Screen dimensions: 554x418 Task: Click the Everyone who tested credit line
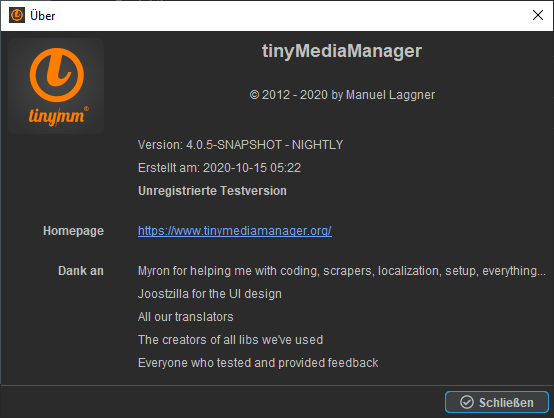[x=258, y=363]
